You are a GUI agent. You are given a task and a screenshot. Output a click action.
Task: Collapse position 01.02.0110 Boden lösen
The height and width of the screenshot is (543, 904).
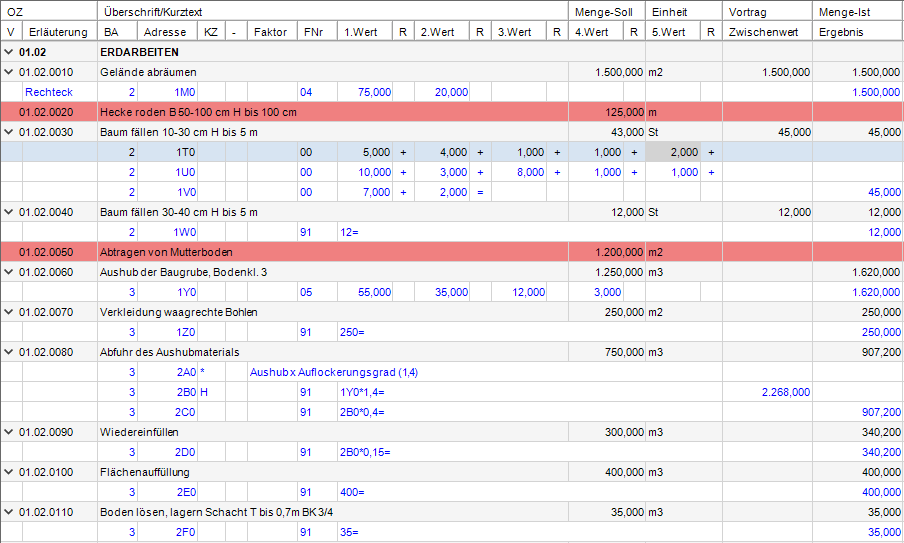point(9,512)
